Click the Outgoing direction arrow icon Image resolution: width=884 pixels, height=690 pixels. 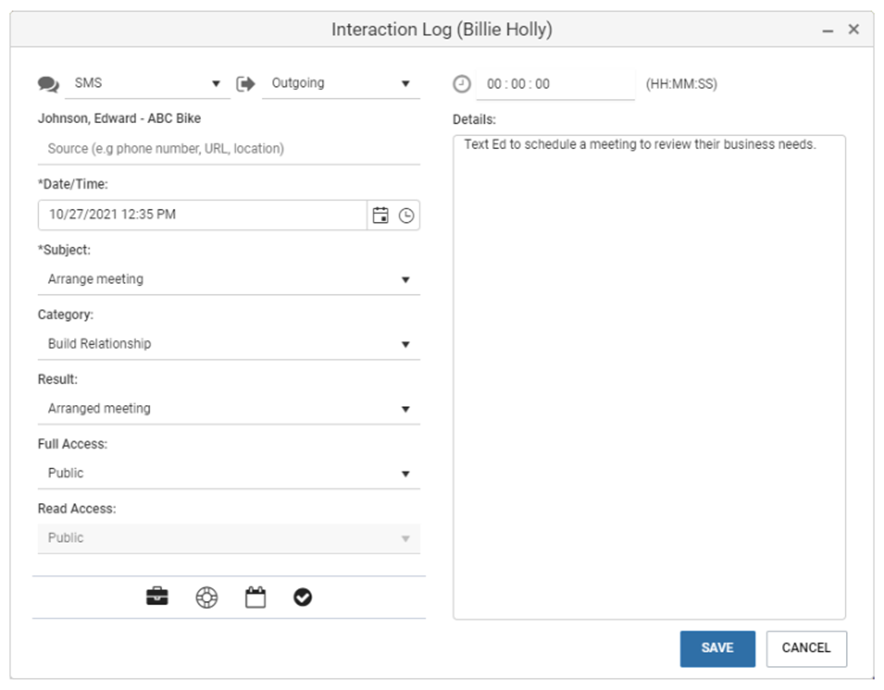pos(246,84)
